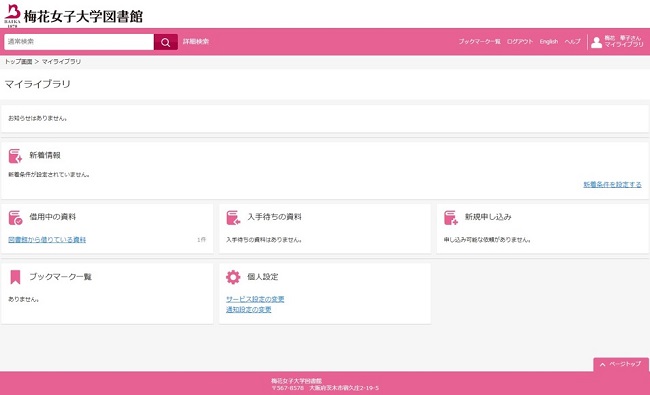The width and height of the screenshot is (650, 395).
Task: Open サービス設定の変更 link
Action: (255, 299)
